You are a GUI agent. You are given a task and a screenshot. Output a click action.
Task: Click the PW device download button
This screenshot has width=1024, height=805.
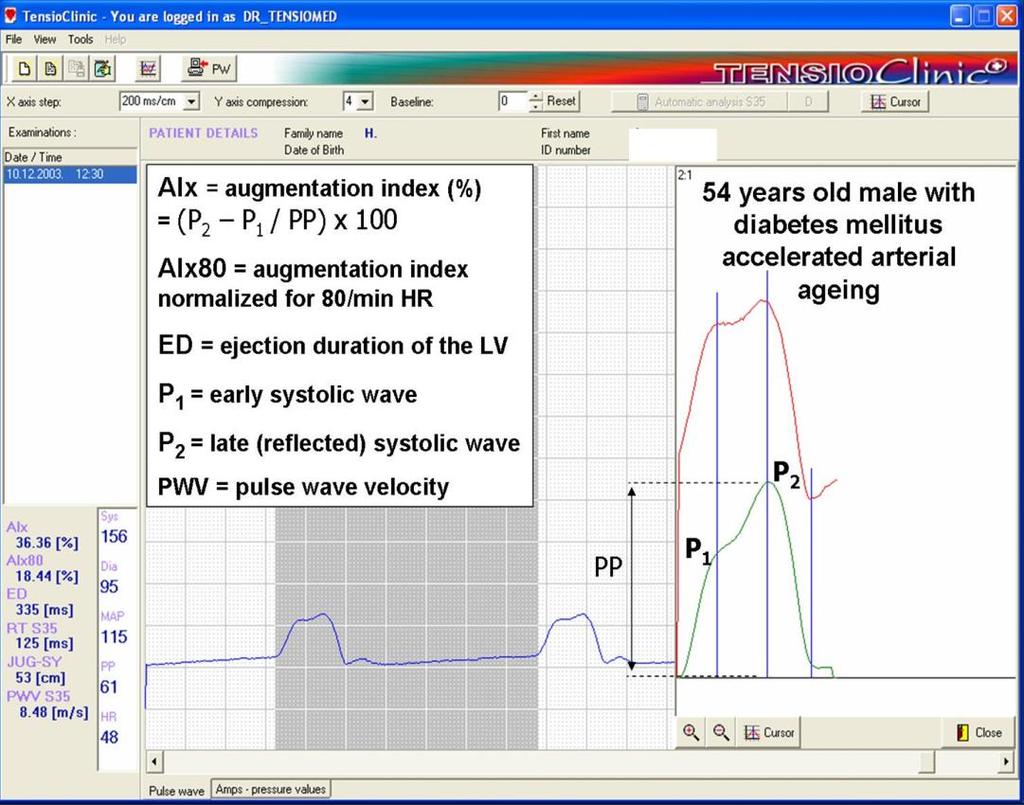(x=209, y=69)
